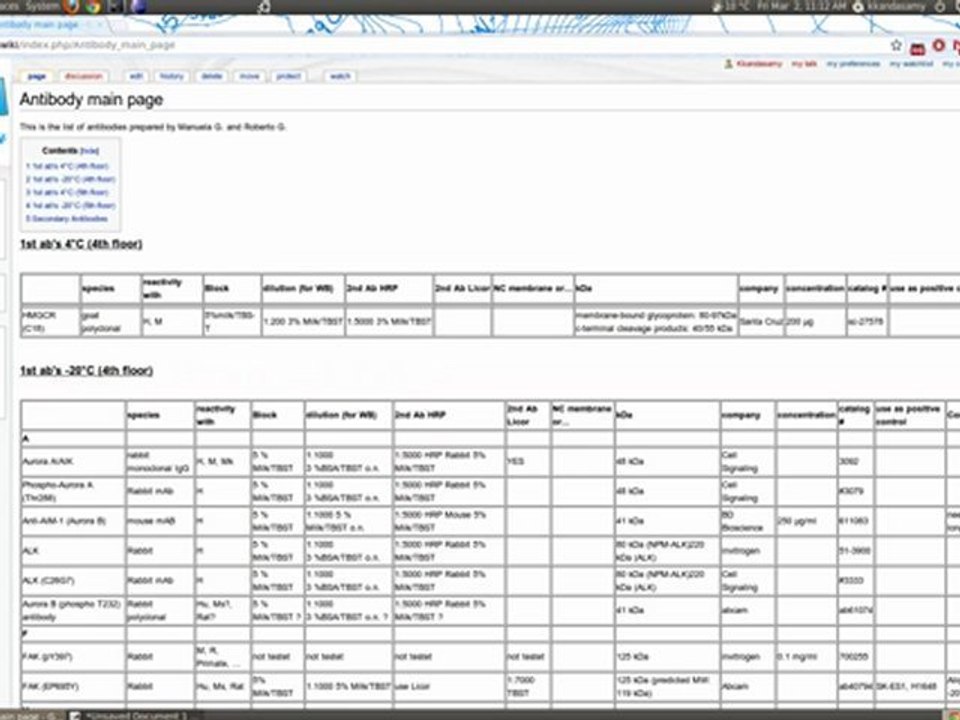The height and width of the screenshot is (720, 960).
Task: Open the terminal launcher in top panel
Action: [115, 7]
